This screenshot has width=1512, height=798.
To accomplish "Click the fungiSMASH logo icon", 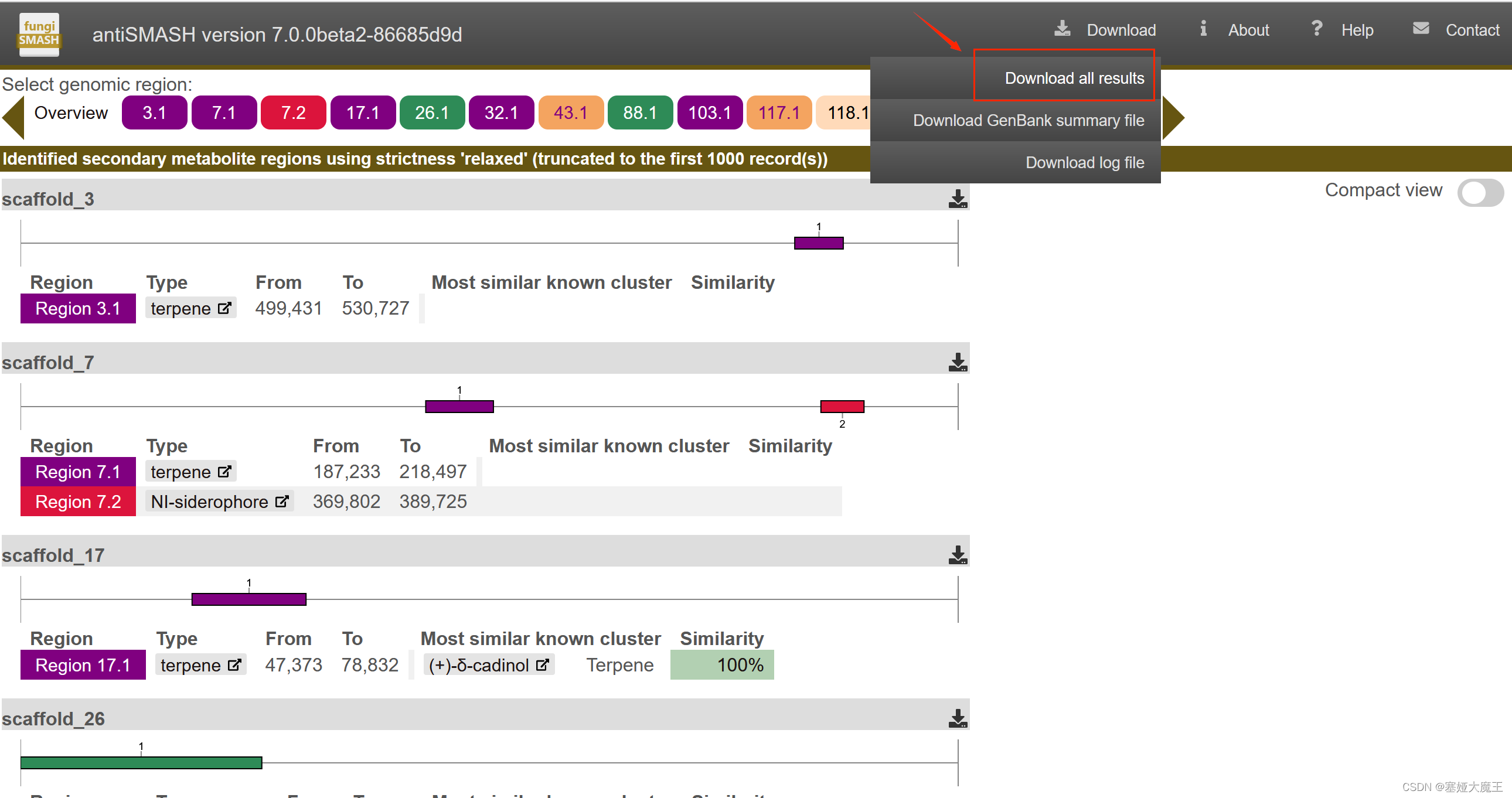I will pyautogui.click(x=39, y=34).
